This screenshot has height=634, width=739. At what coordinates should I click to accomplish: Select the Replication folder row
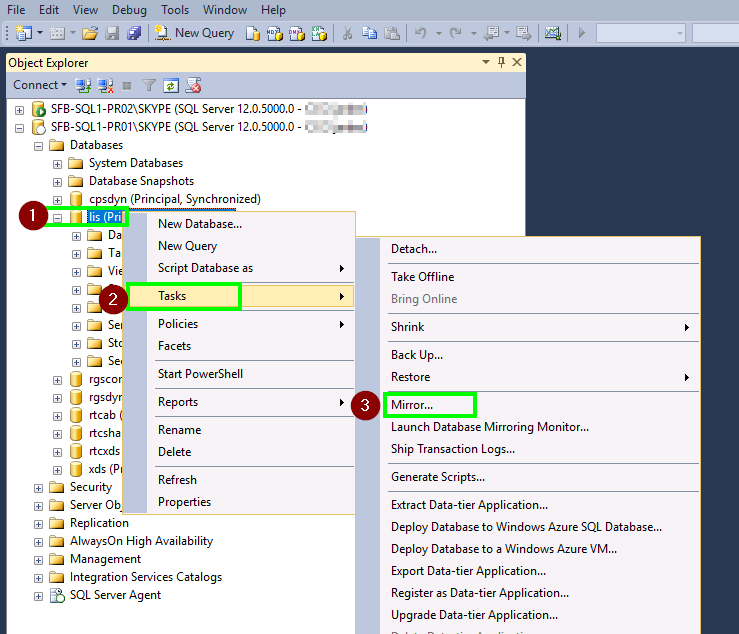pos(99,523)
